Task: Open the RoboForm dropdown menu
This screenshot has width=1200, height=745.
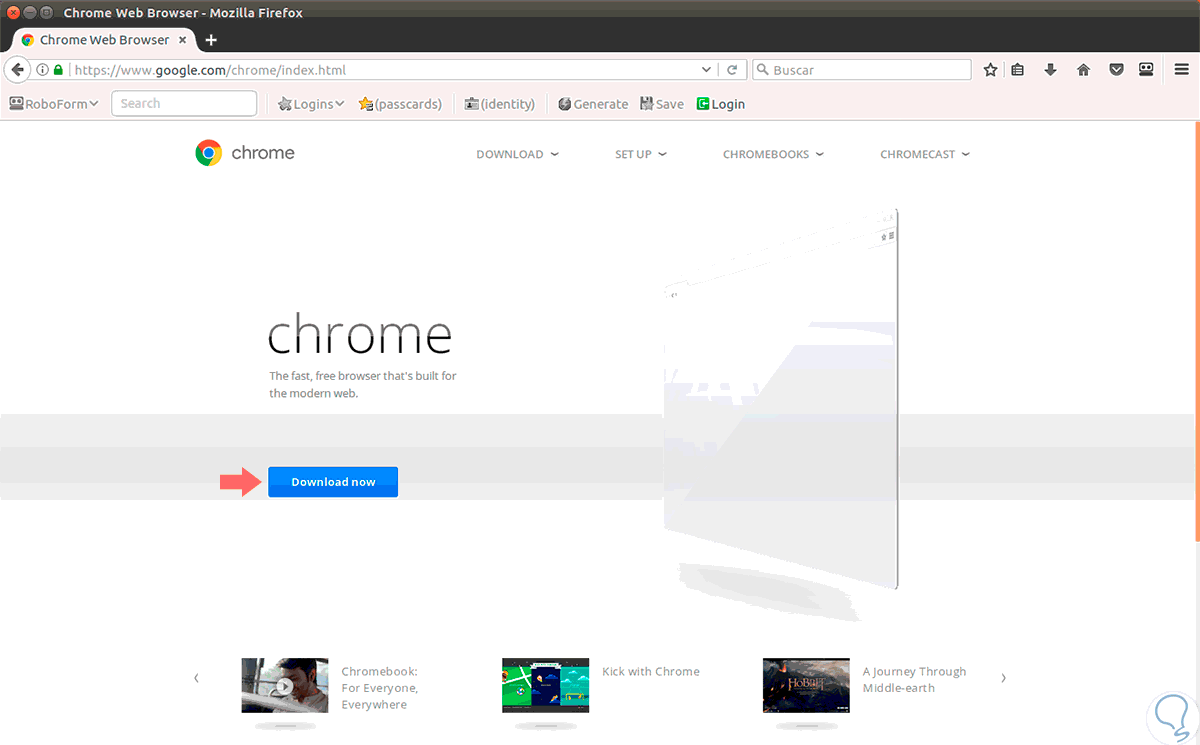Action: 54,104
